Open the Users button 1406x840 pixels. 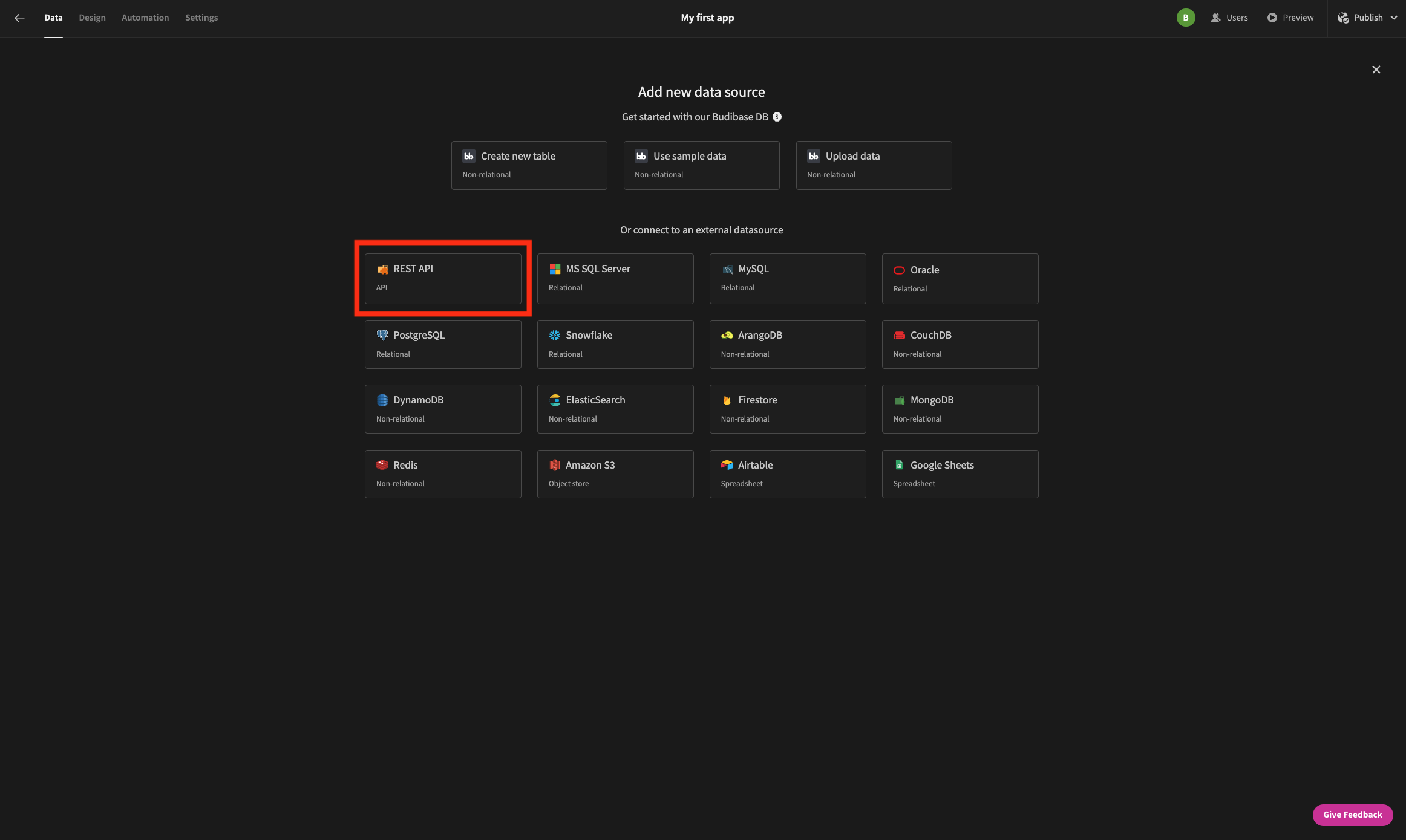tap(1229, 18)
